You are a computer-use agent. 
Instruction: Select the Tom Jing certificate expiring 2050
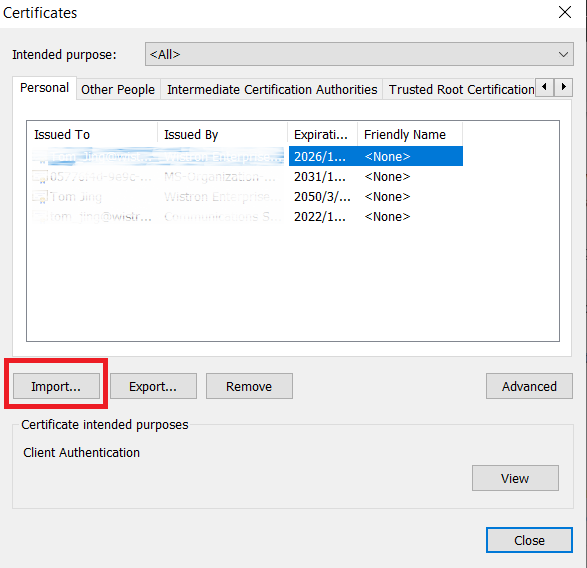247,197
